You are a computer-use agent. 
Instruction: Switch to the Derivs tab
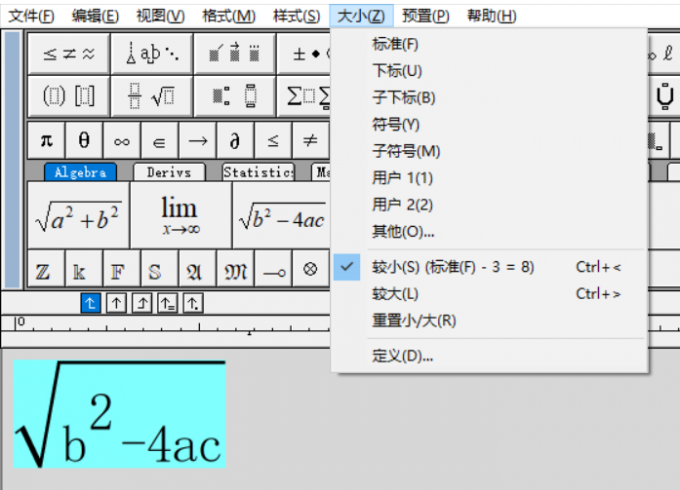169,172
